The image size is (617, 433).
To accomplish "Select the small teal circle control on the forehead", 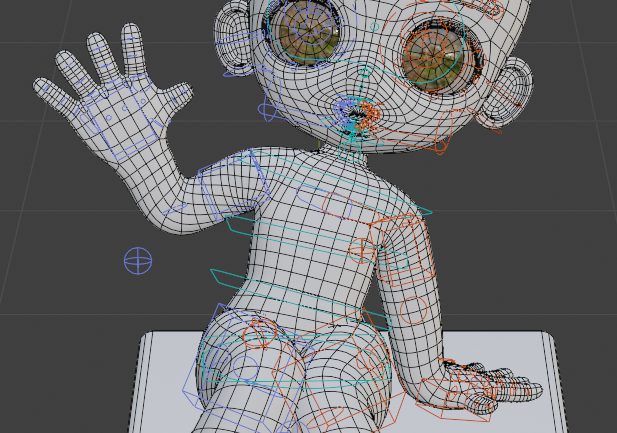I will pyautogui.click(x=374, y=27).
